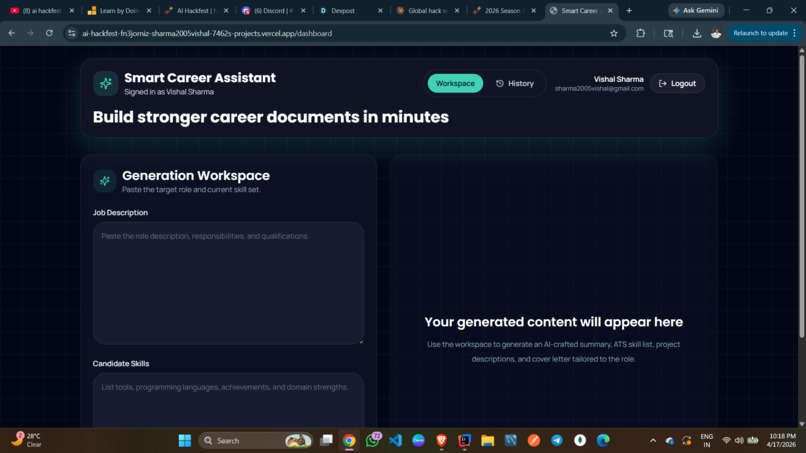Click the Vishal Sharma user name
This screenshot has height=453, width=806.
(618, 79)
